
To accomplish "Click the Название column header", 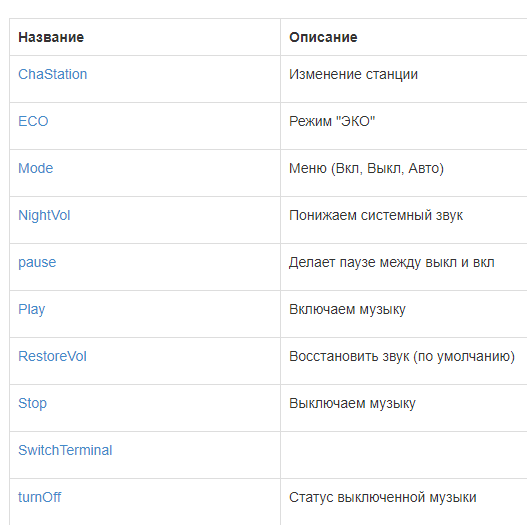I will pyautogui.click(x=51, y=37).
